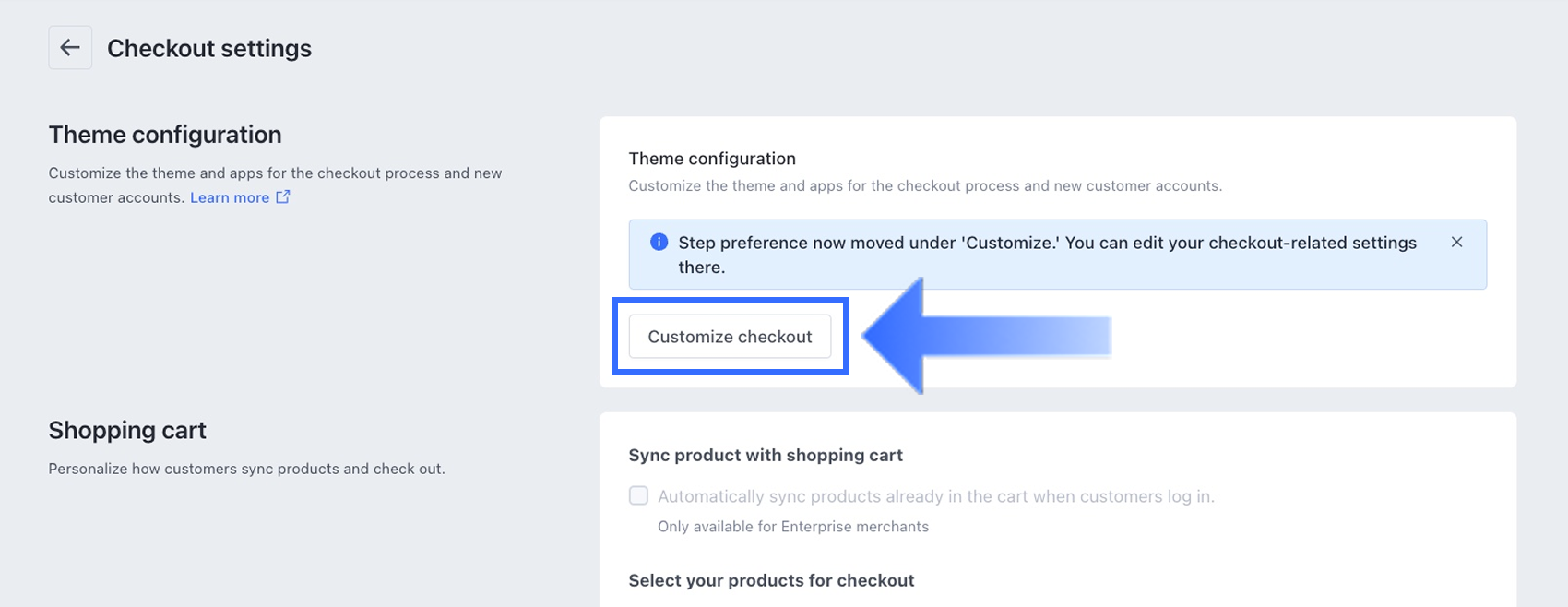Click the description paragraph before Learn more
The image size is (1568, 607).
click(275, 173)
